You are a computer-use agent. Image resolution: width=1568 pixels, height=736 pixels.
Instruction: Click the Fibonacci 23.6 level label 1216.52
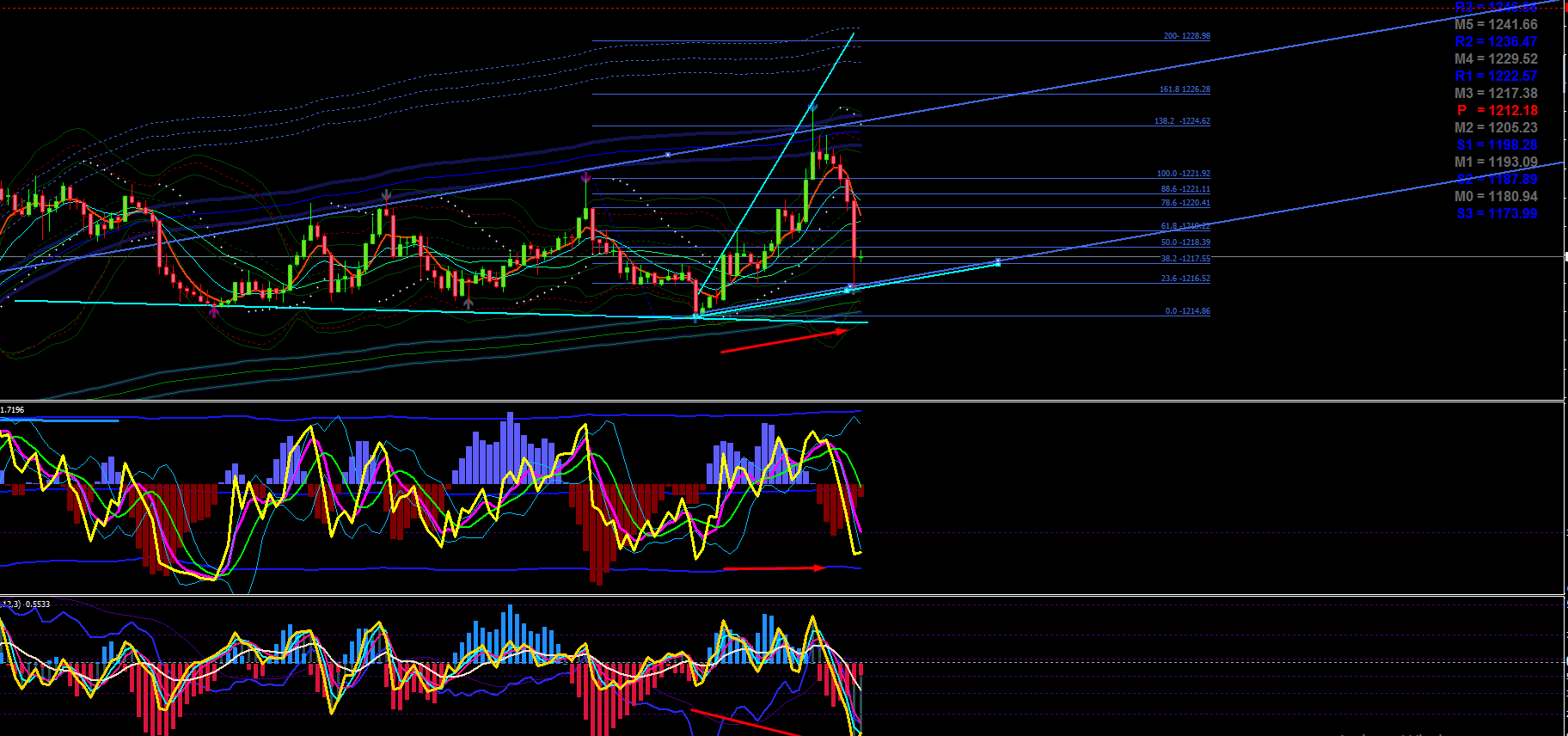click(x=1185, y=279)
